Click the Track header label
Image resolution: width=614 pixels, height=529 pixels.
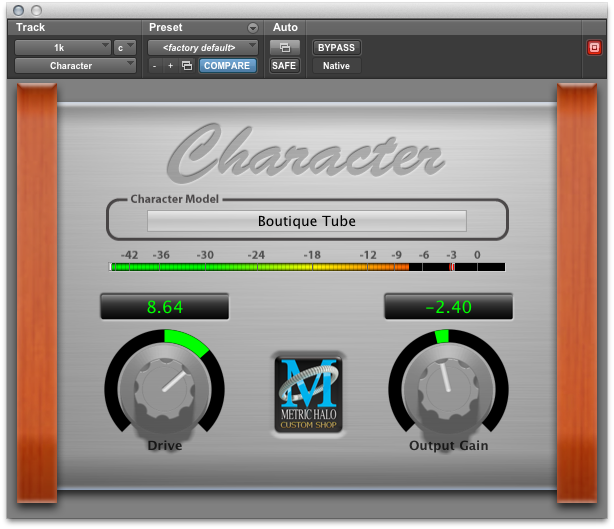tap(31, 27)
